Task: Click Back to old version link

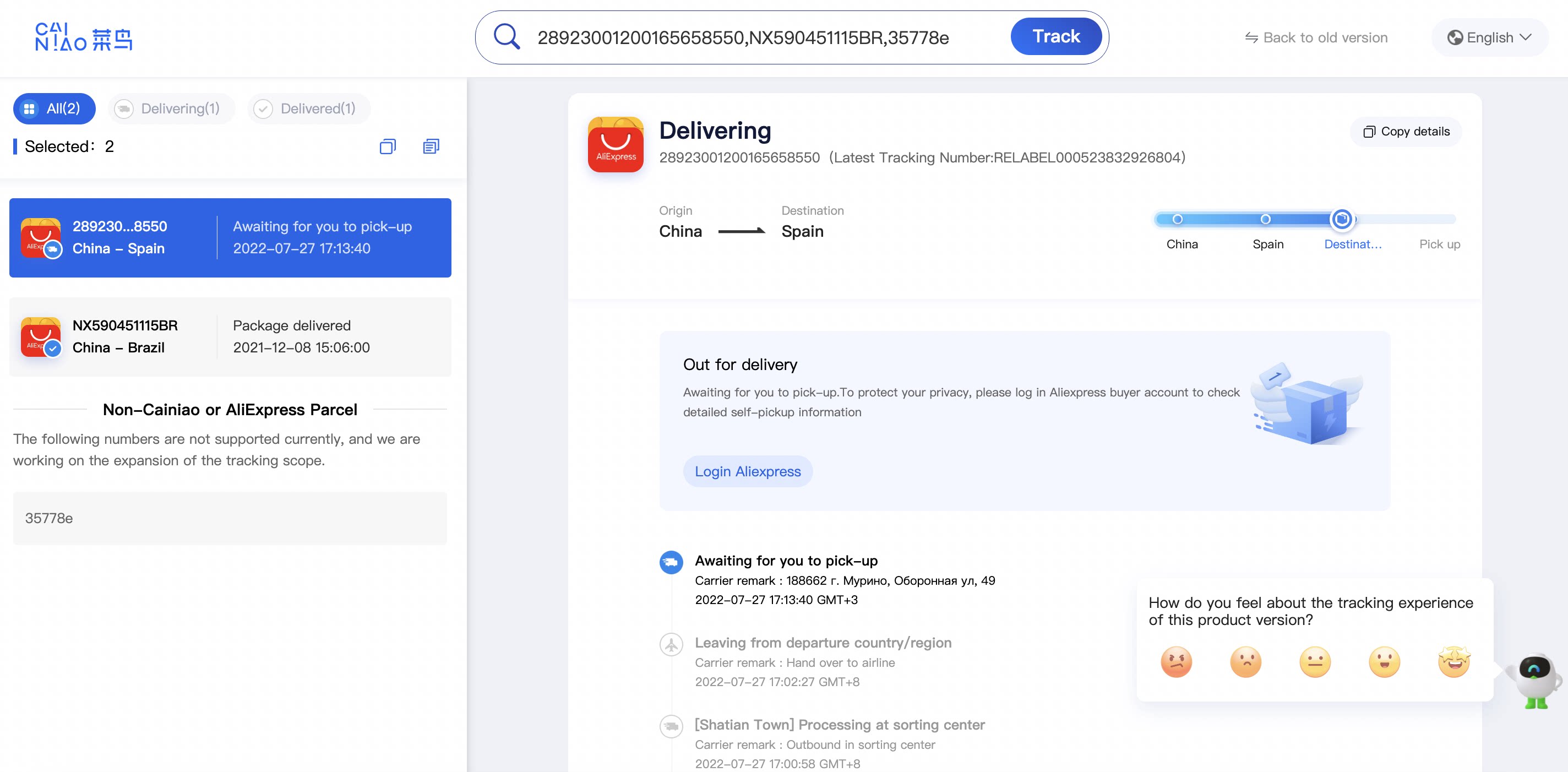Action: [1316, 38]
